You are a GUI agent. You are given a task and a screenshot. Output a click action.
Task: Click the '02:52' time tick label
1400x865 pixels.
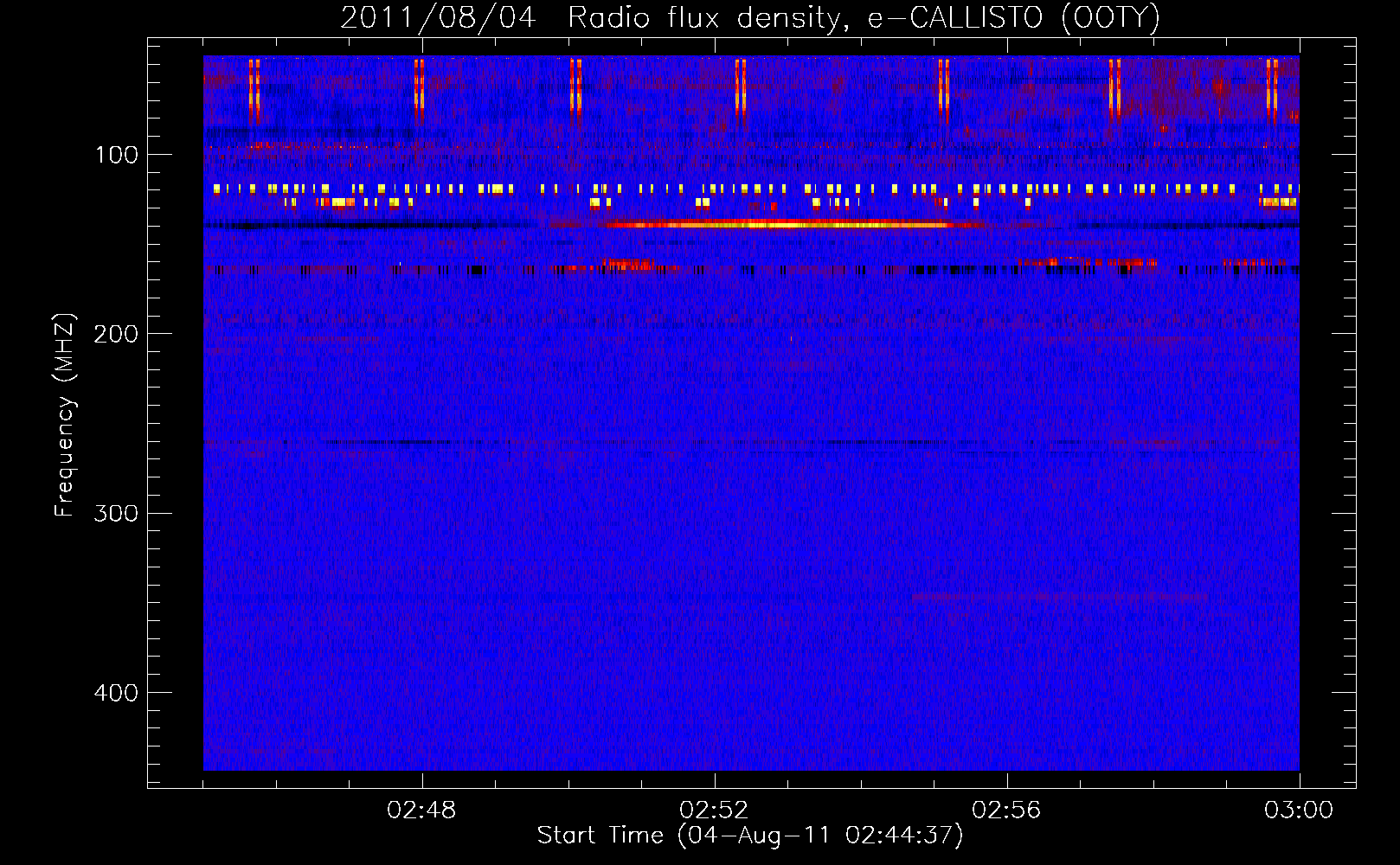click(714, 810)
